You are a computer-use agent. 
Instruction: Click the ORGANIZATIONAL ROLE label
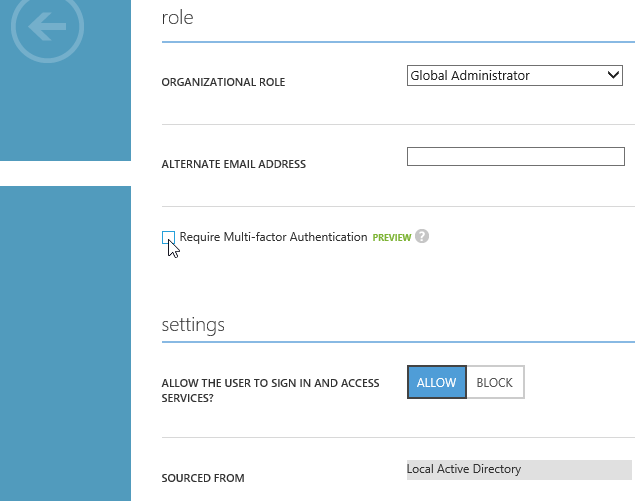[x=223, y=82]
